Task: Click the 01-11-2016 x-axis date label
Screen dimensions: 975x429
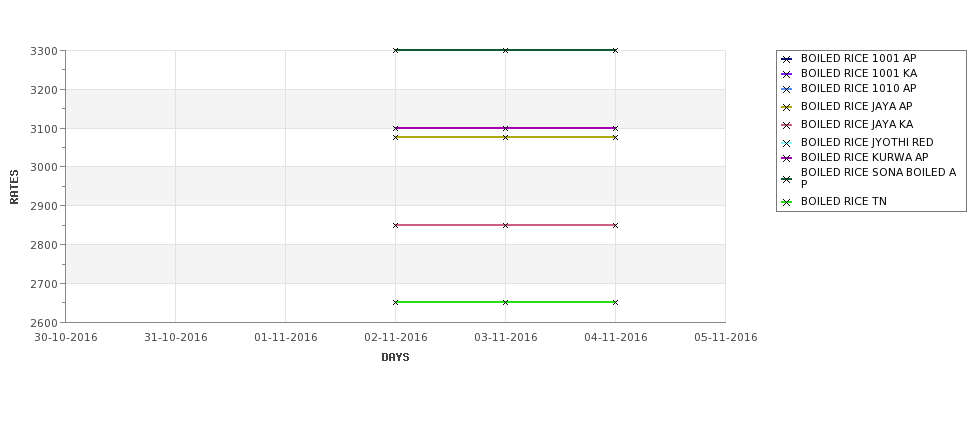Action: 285,338
